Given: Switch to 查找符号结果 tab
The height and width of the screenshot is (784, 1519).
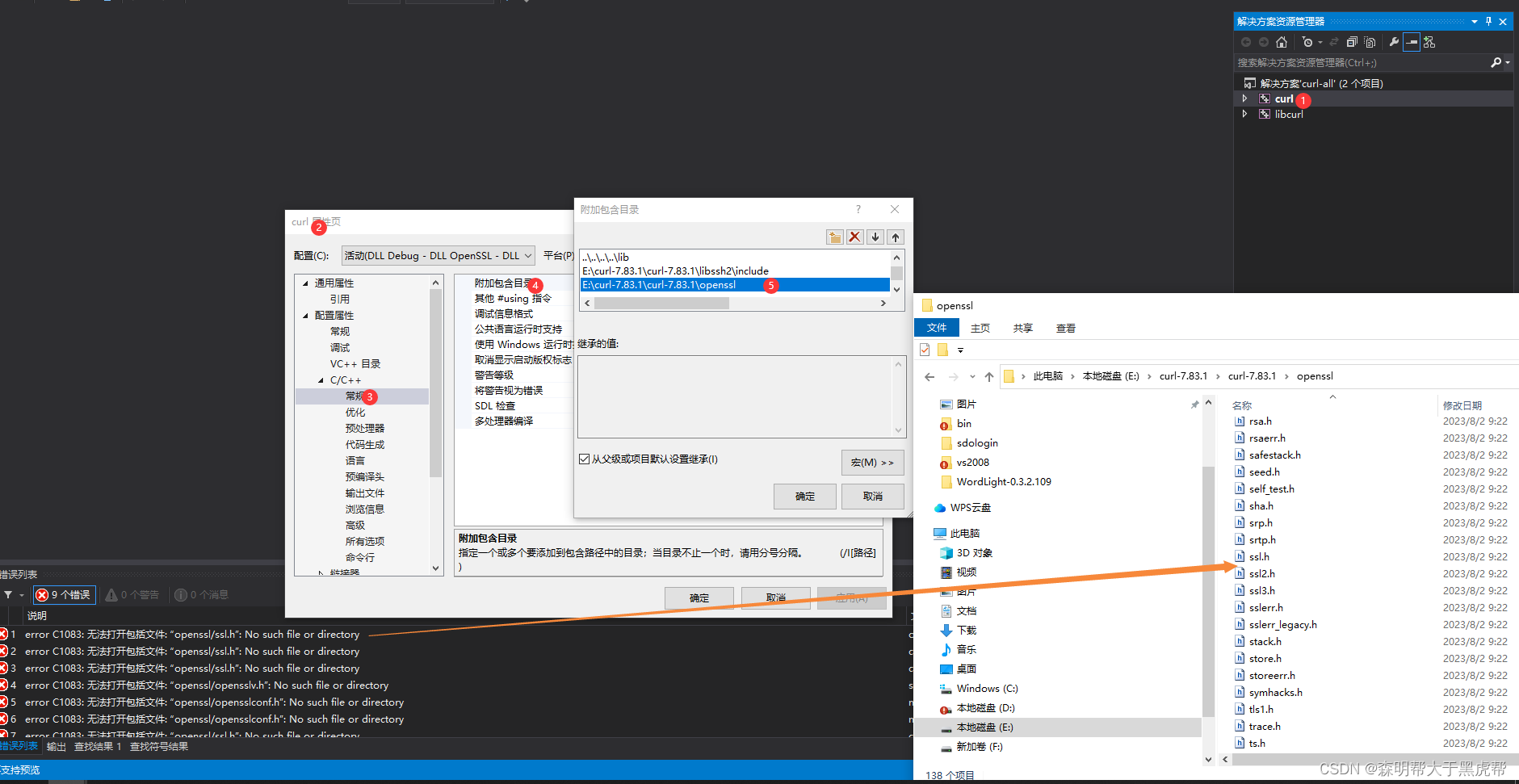Looking at the screenshot, I should (159, 747).
